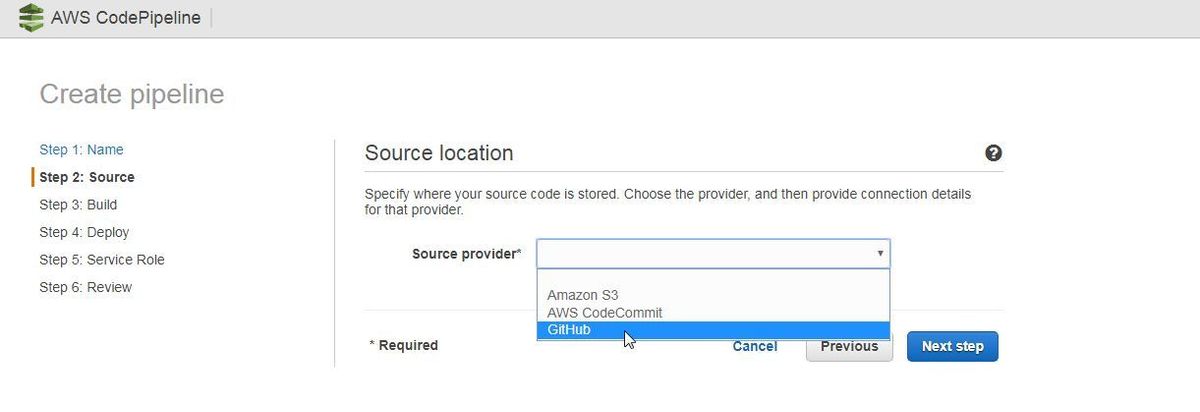The image size is (1200, 412).
Task: Select Step 3: Build in sidebar
Action: 78,204
